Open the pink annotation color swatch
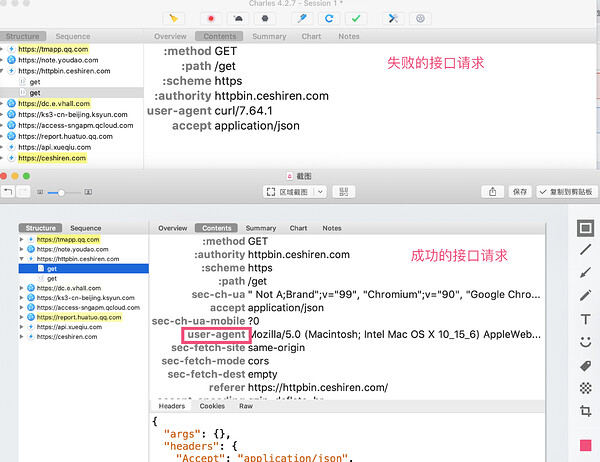This screenshot has height=462, width=600. (585, 445)
